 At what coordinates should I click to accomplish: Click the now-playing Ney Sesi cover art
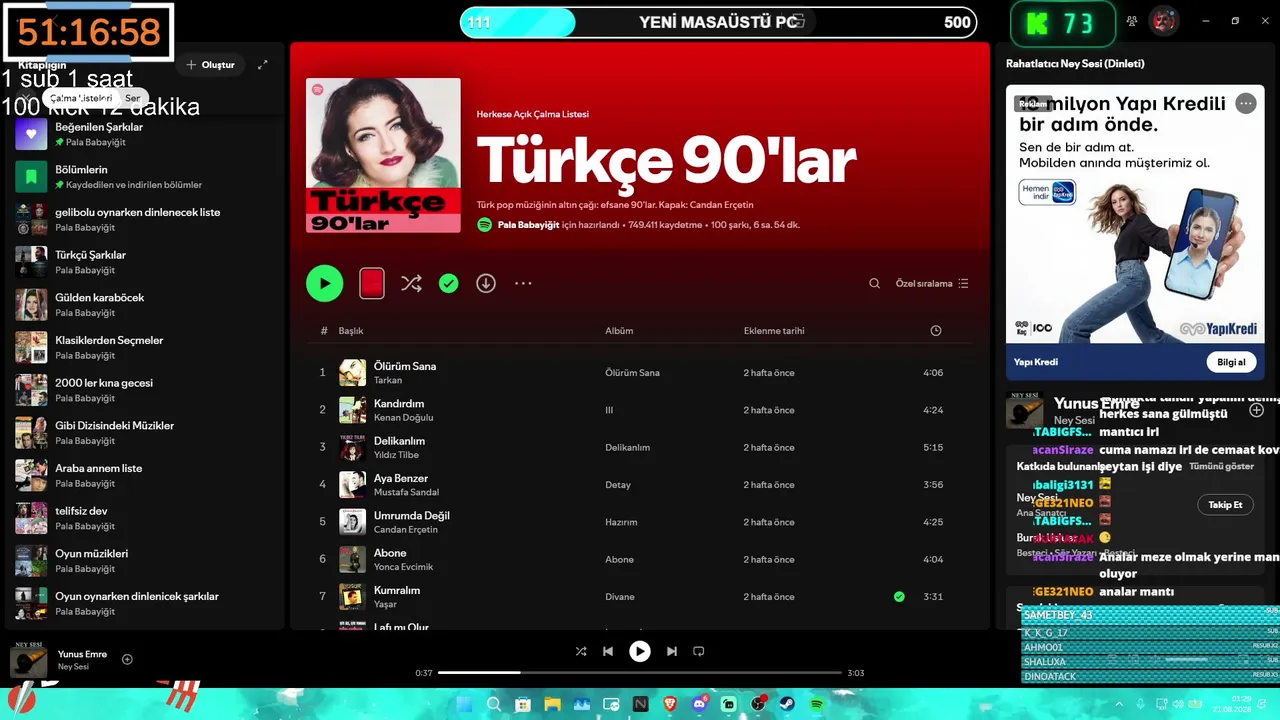pos(28,660)
